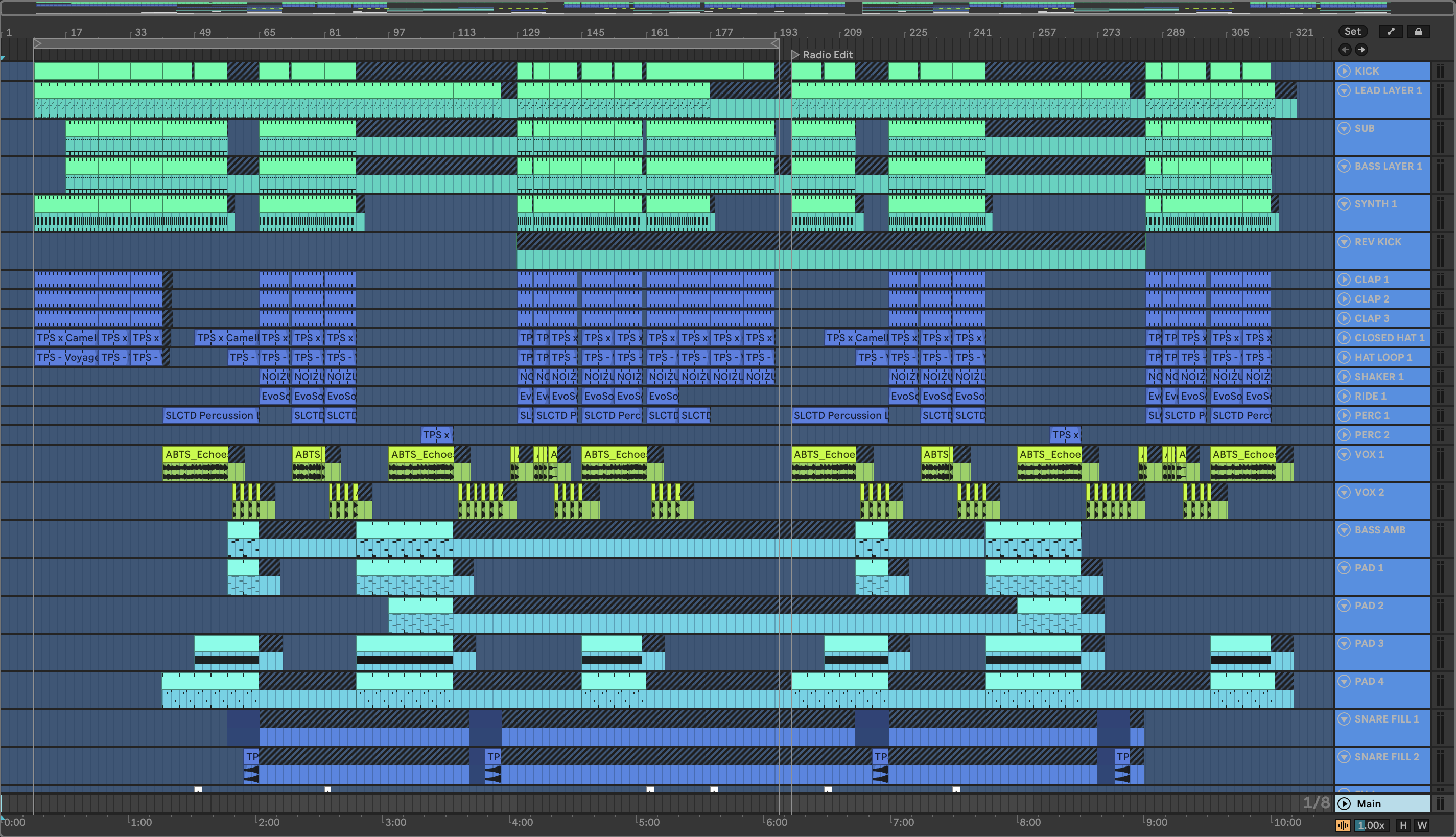This screenshot has width=1456, height=837.
Task: Select the Radio Edit locator marker
Action: pos(796,55)
